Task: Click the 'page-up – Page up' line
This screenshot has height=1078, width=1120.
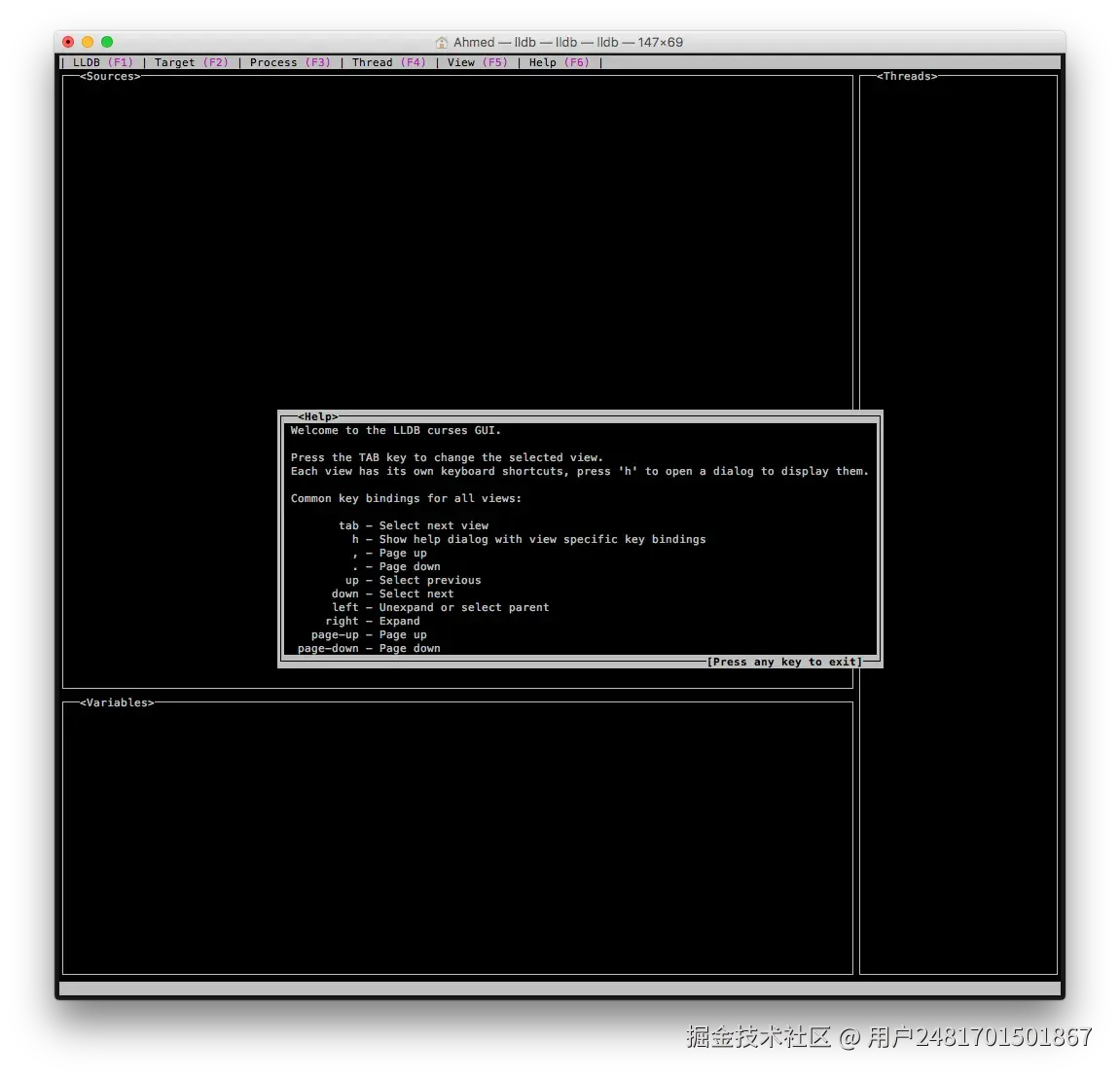Action: point(369,635)
